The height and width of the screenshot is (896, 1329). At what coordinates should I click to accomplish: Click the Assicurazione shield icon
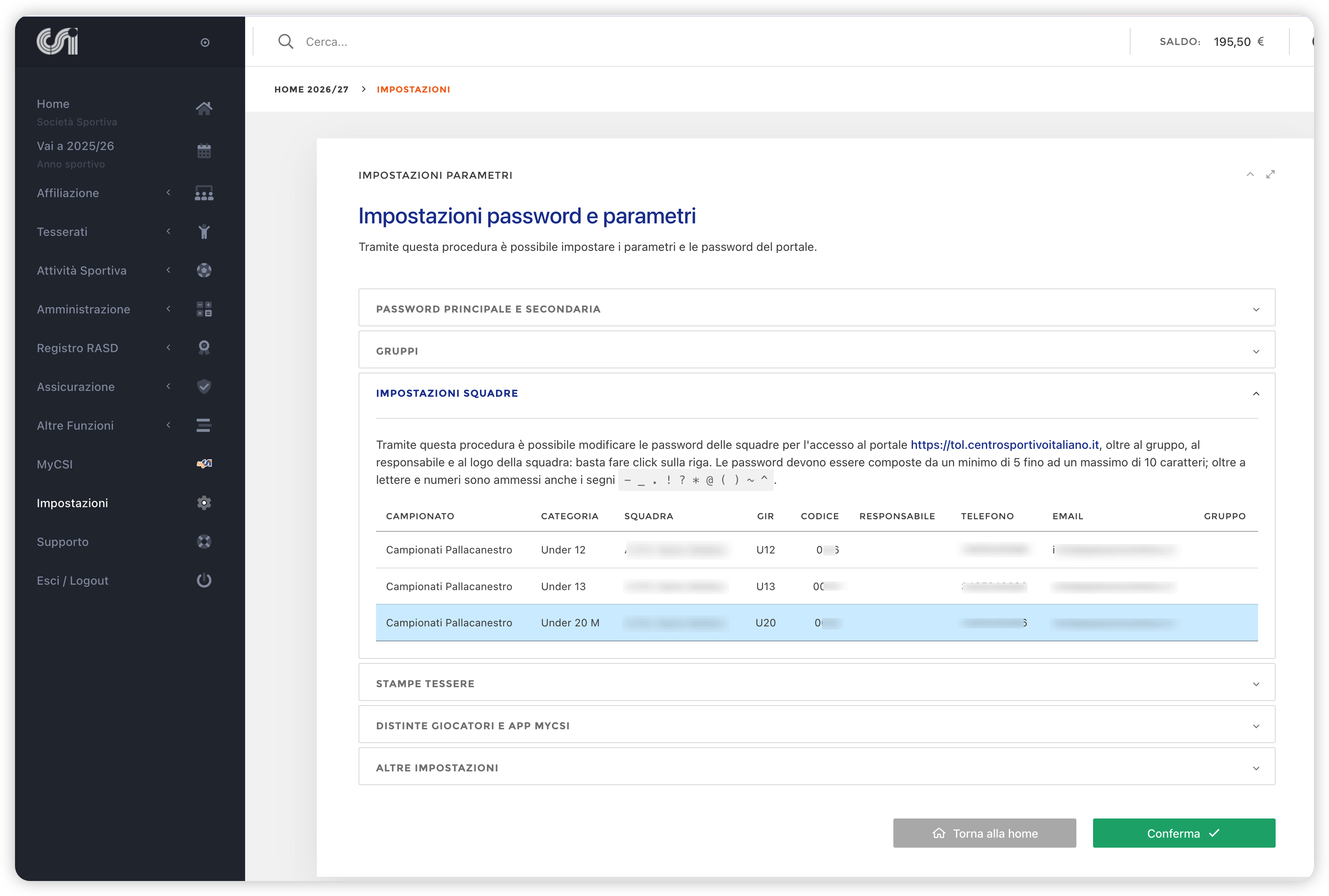(204, 386)
